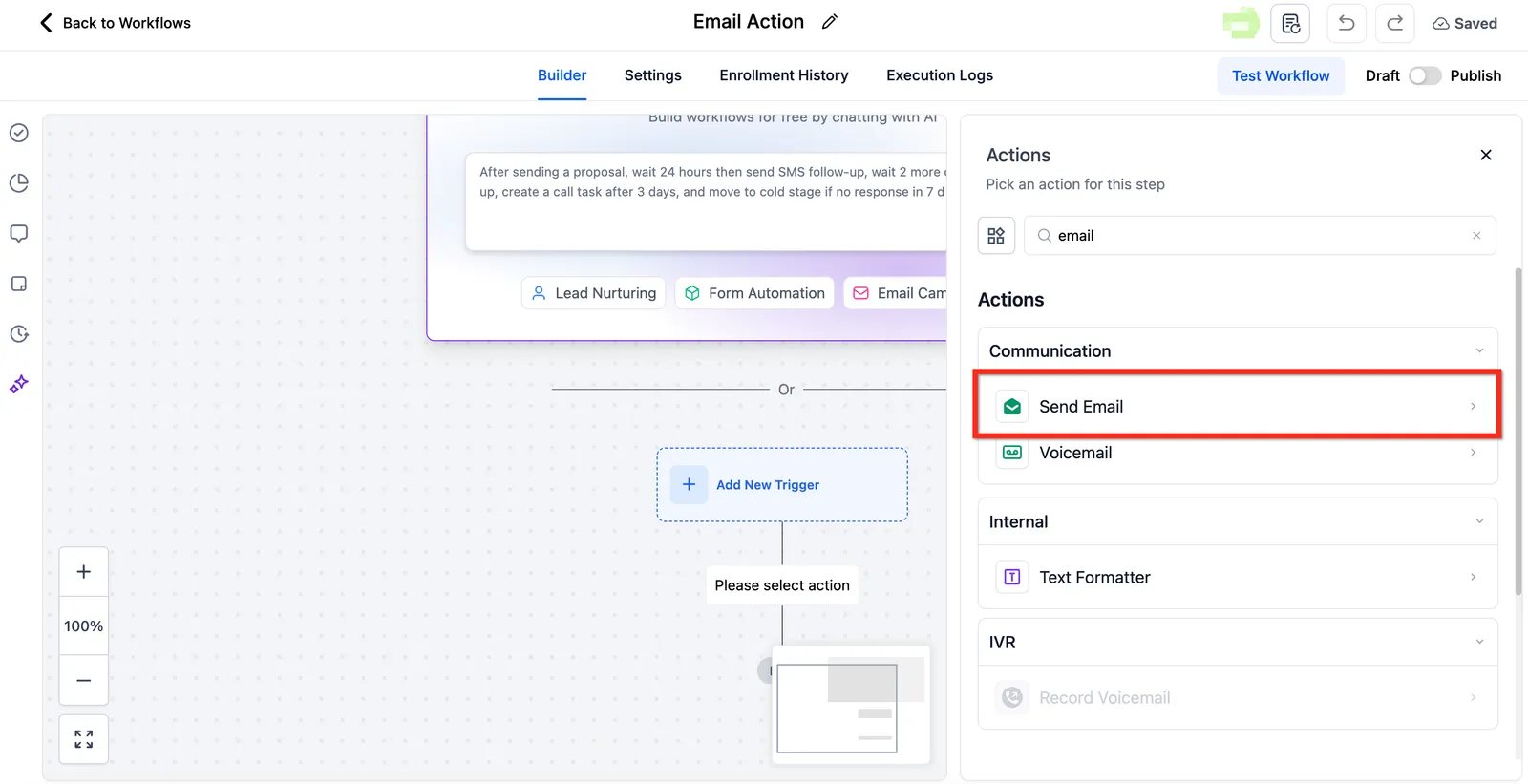The height and width of the screenshot is (784, 1528).
Task: Click the fit-to-screen icon on canvas
Action: point(84,739)
